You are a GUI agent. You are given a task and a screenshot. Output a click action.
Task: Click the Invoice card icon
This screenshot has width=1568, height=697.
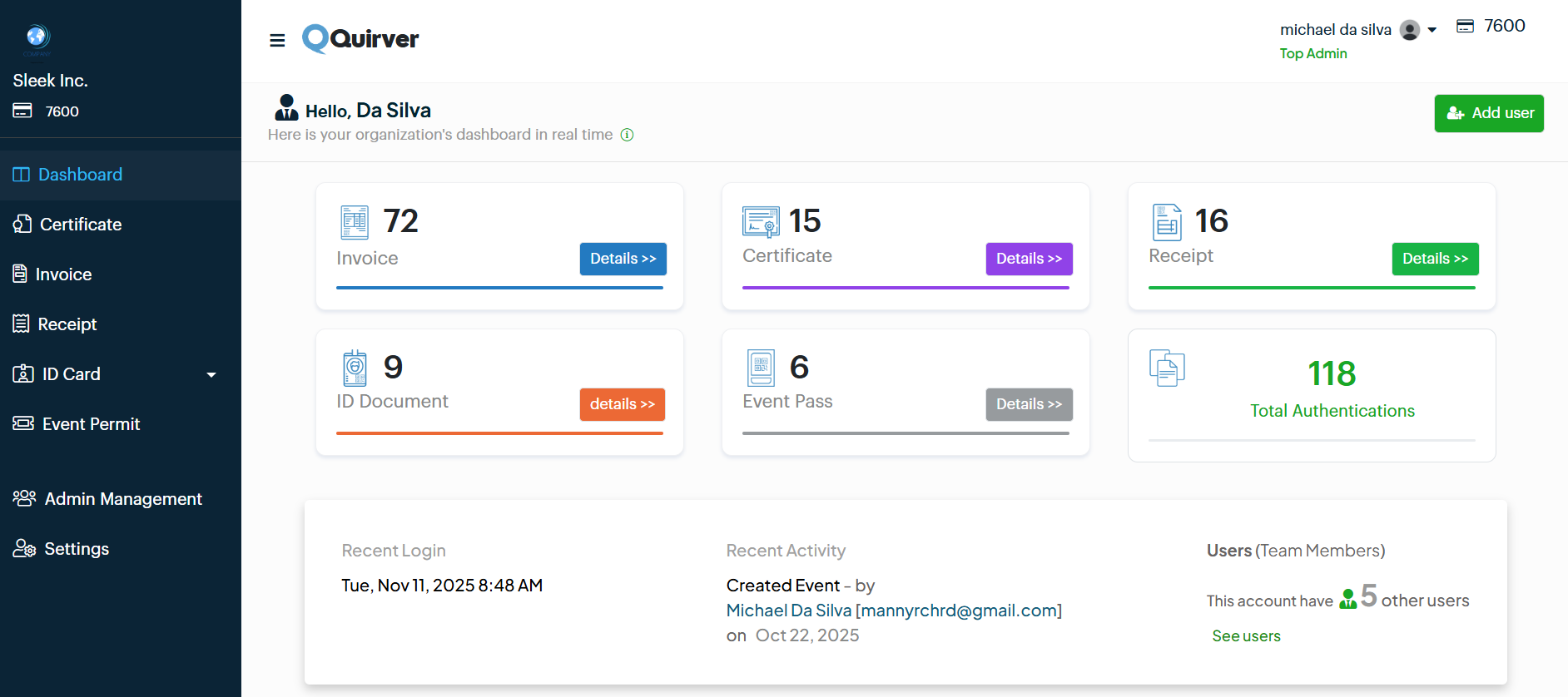[355, 222]
